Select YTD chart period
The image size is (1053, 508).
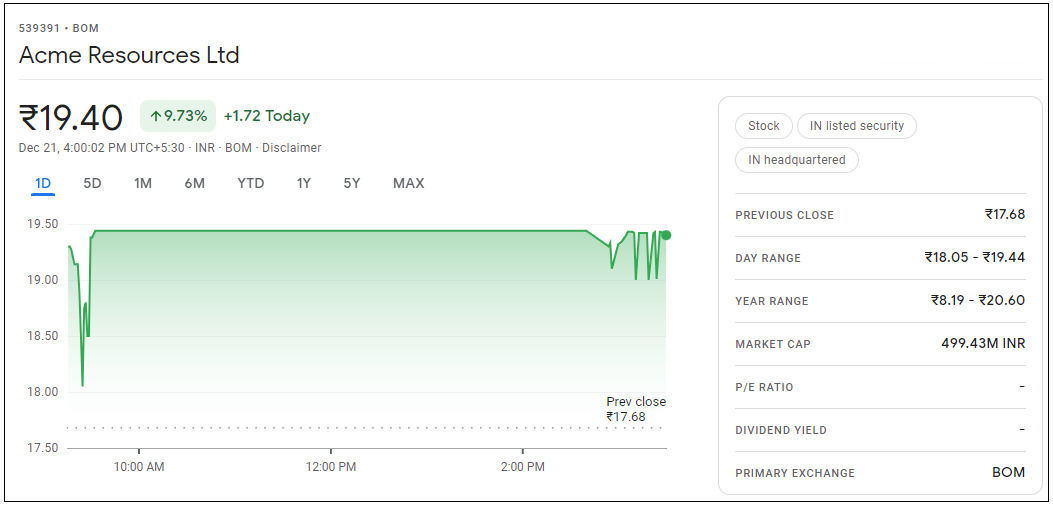point(250,183)
